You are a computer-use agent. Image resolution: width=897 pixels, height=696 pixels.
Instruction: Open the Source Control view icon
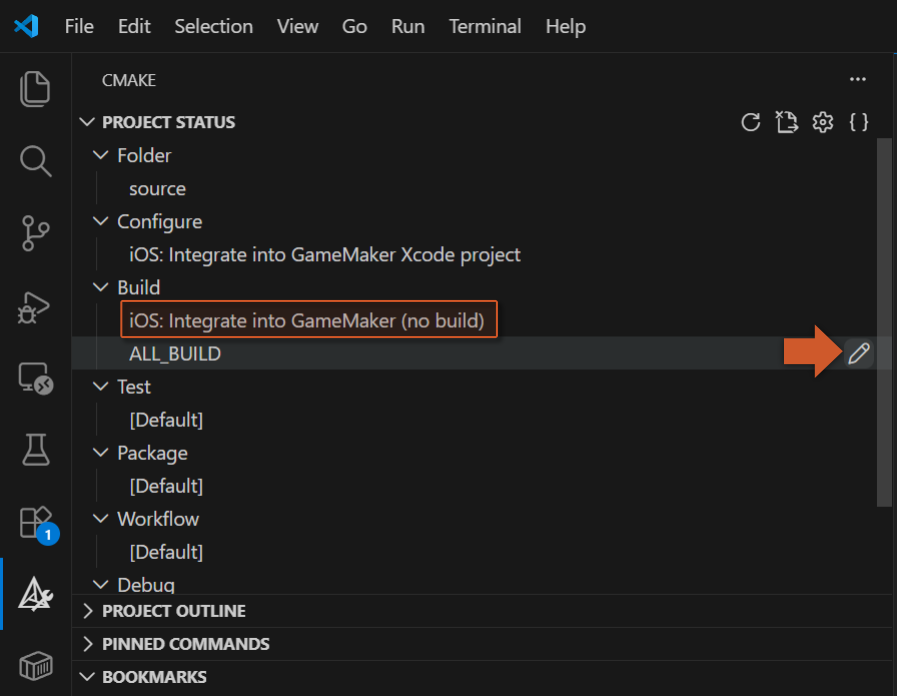point(35,233)
